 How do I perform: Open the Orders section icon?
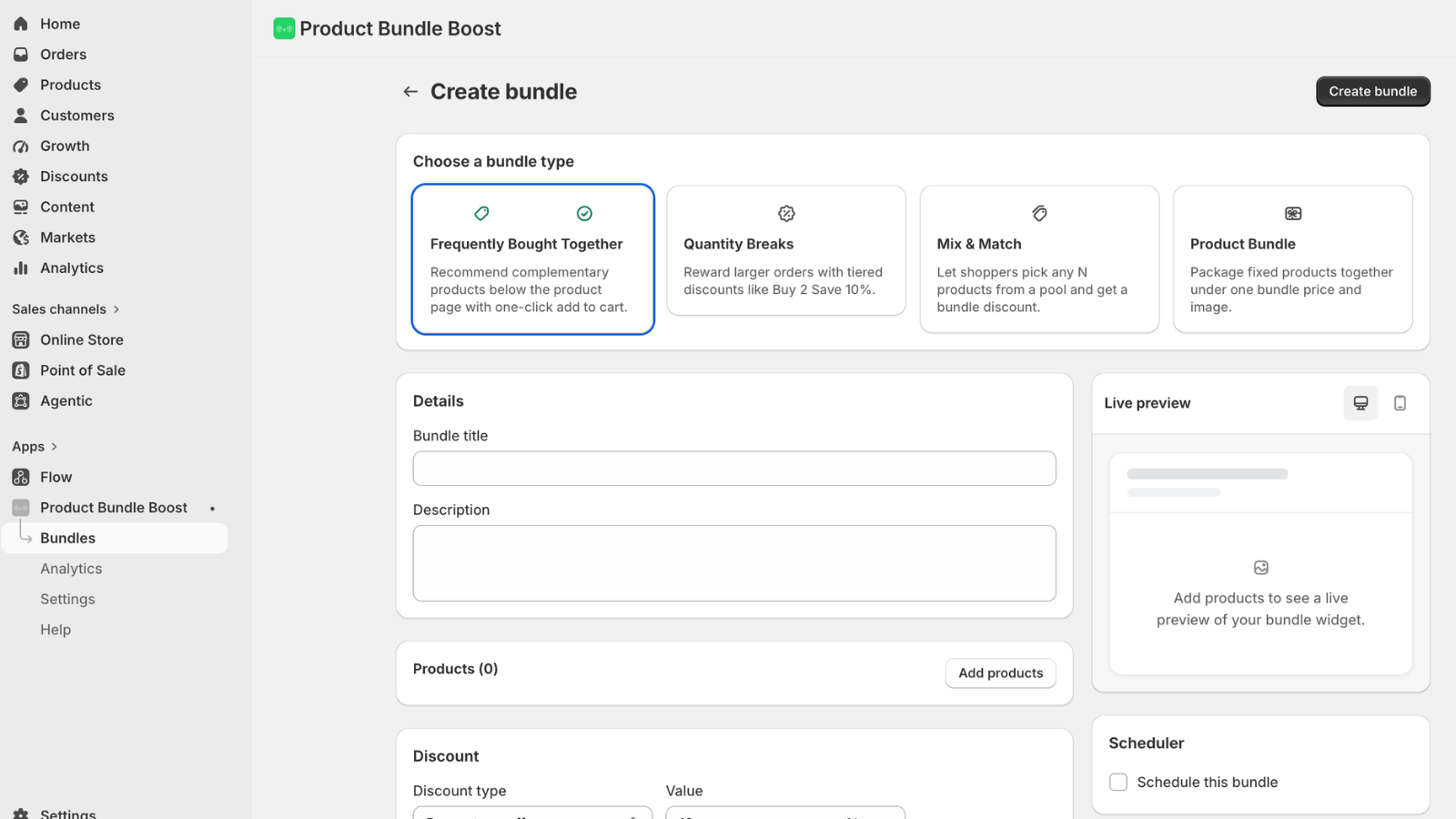(x=21, y=55)
